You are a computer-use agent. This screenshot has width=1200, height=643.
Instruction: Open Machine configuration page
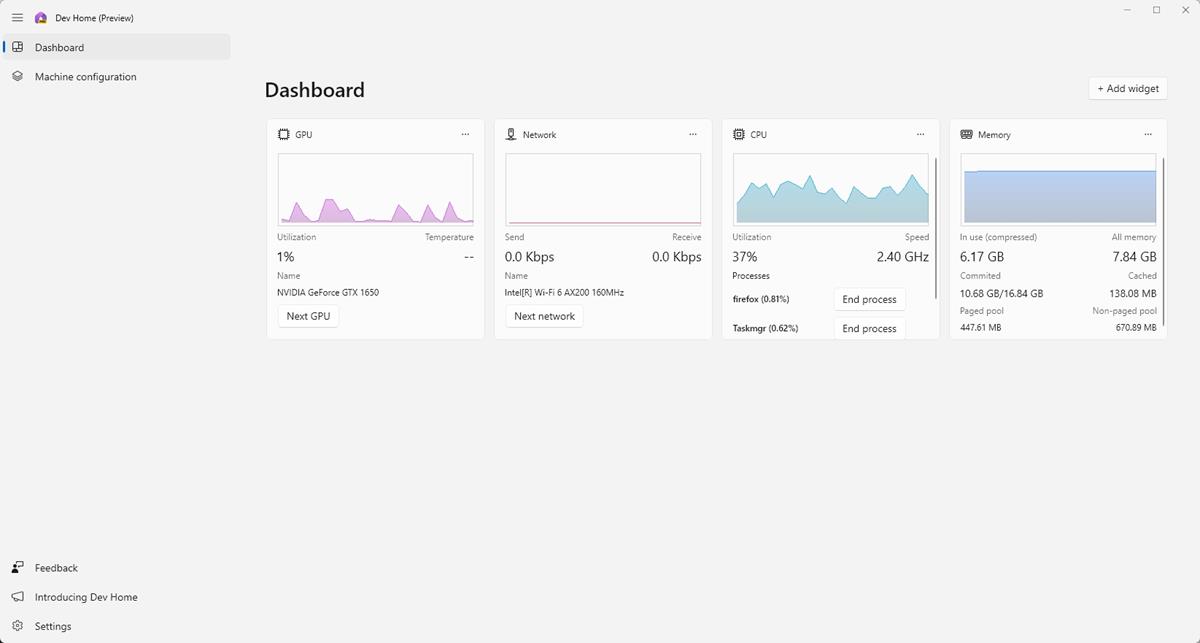click(116, 76)
